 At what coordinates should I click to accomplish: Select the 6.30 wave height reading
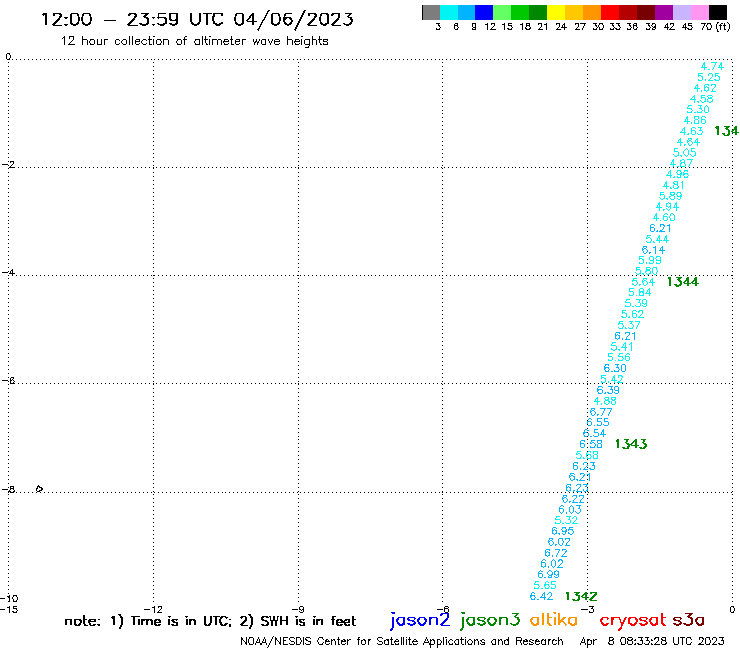click(615, 368)
